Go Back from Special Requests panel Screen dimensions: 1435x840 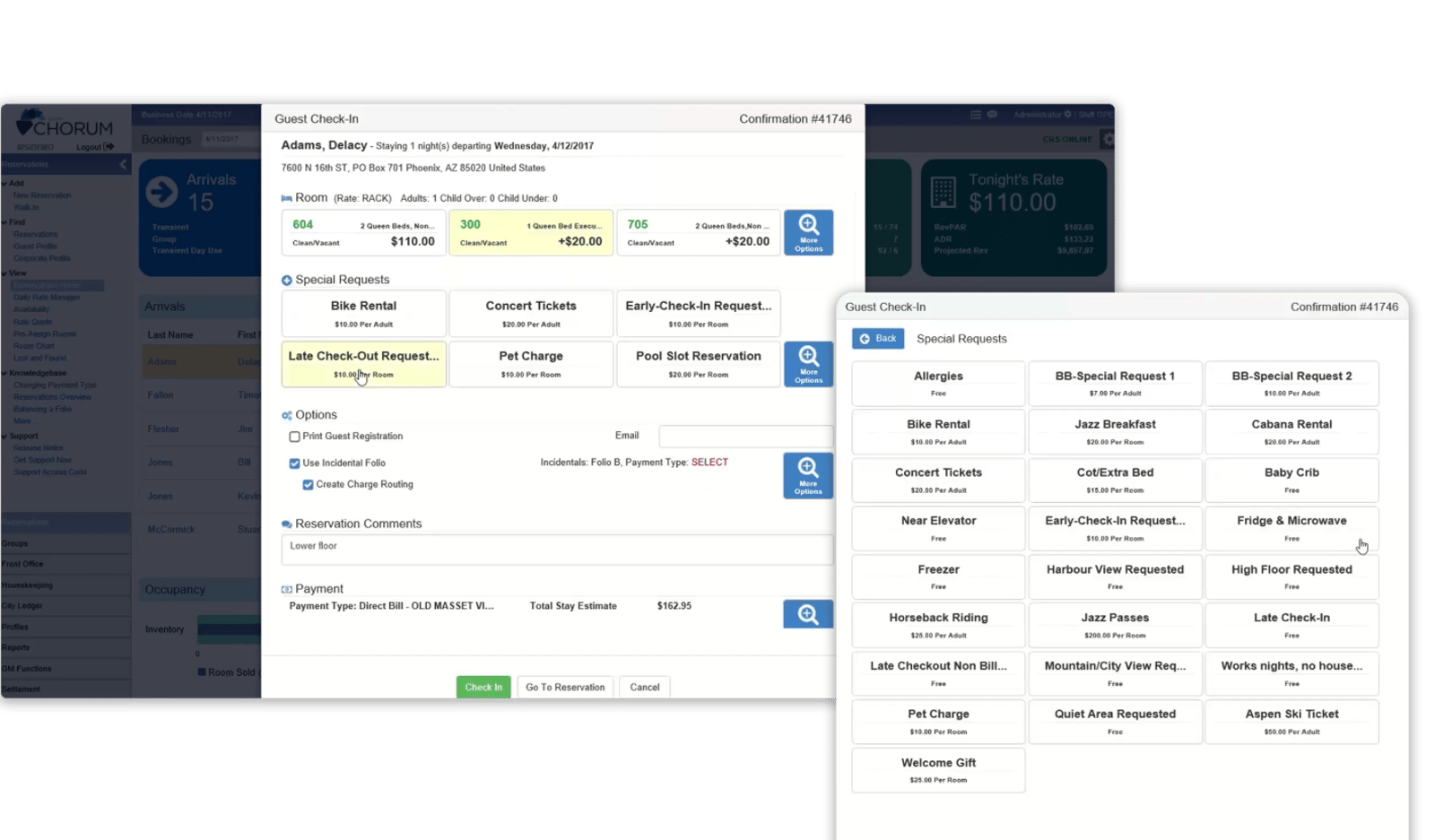[x=877, y=338]
